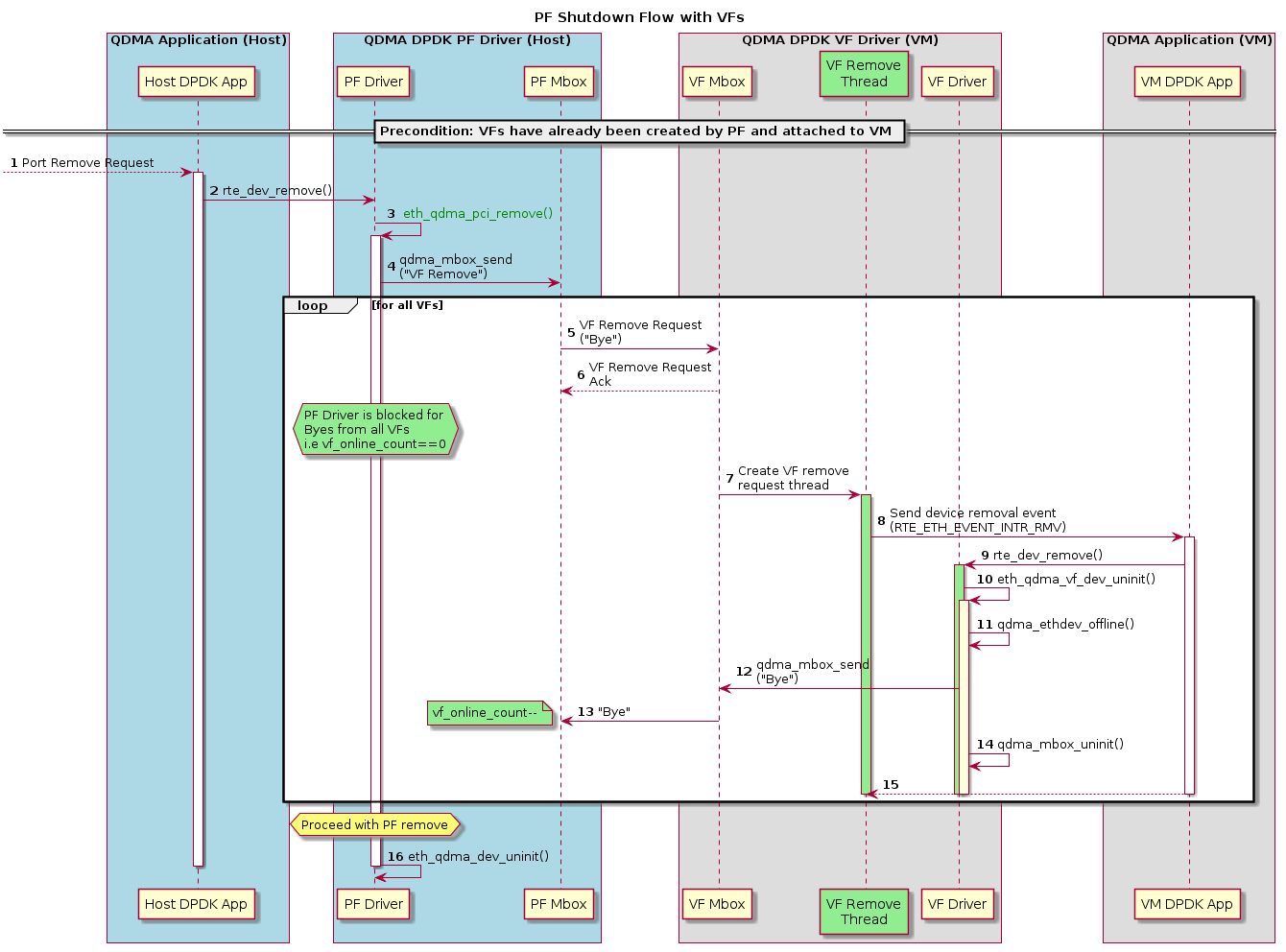Viewport: 1286px width, 952px height.
Task: Click the green eth_qdma_pci_remove() label
Action: [x=477, y=214]
